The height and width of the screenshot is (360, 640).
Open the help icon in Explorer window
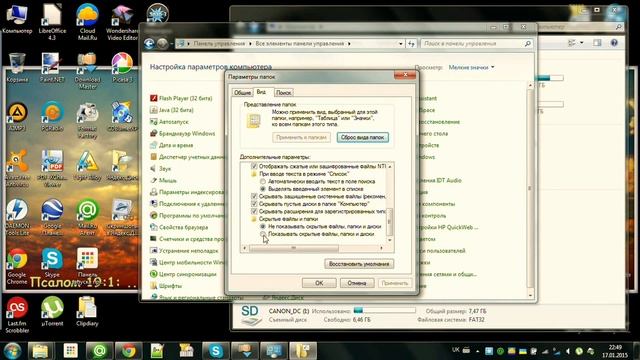coord(614,43)
